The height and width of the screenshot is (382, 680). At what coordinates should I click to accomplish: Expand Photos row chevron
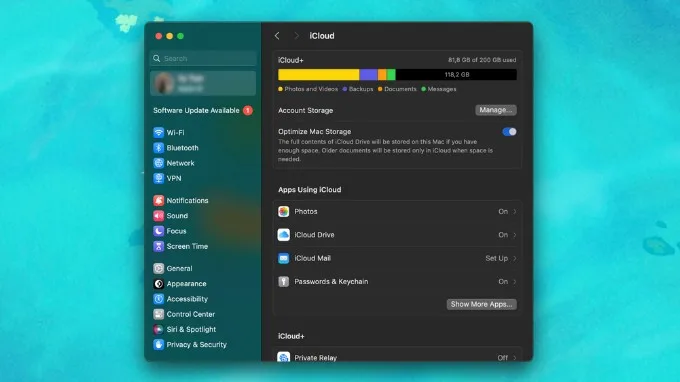[515, 212]
